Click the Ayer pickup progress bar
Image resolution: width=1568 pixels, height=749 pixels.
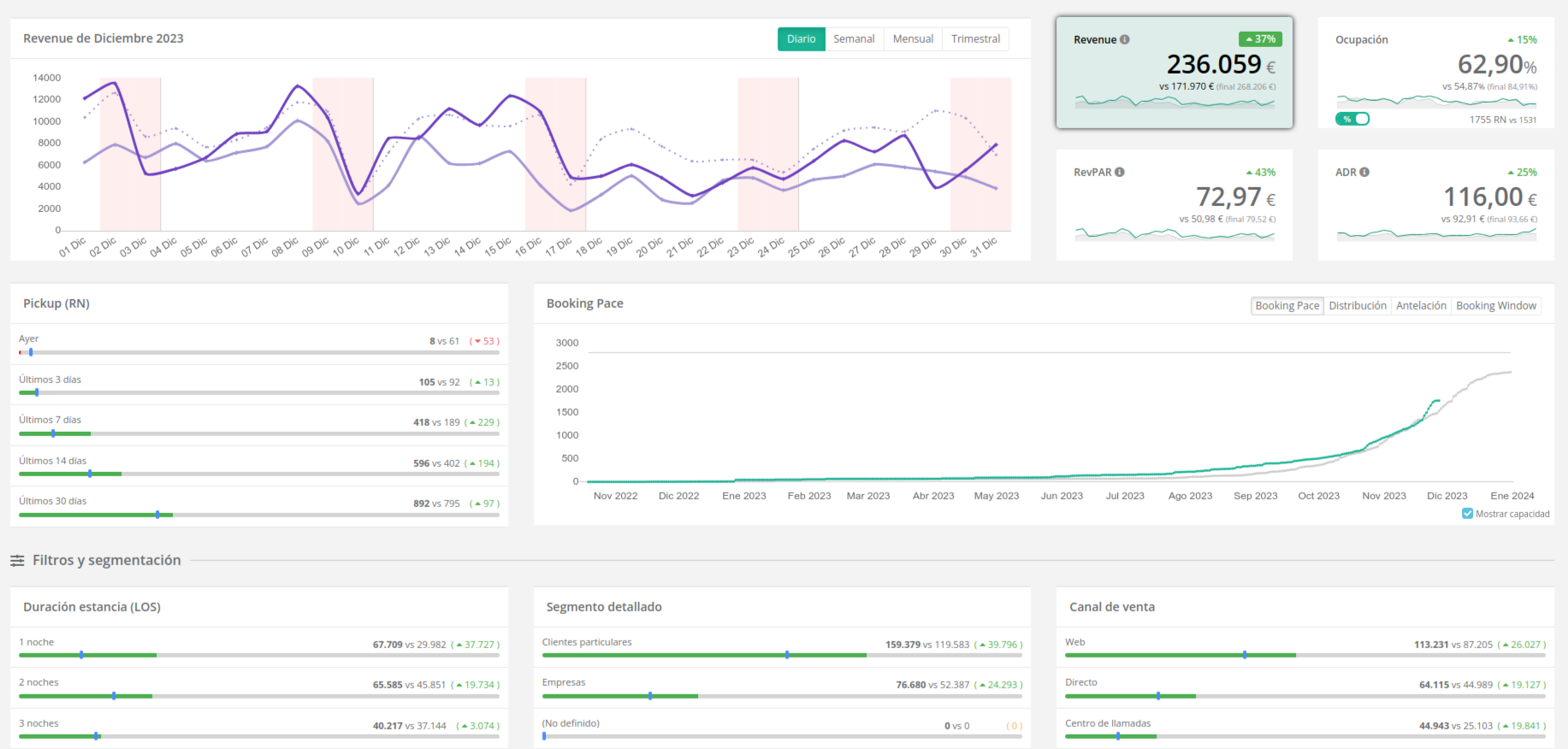coord(259,352)
